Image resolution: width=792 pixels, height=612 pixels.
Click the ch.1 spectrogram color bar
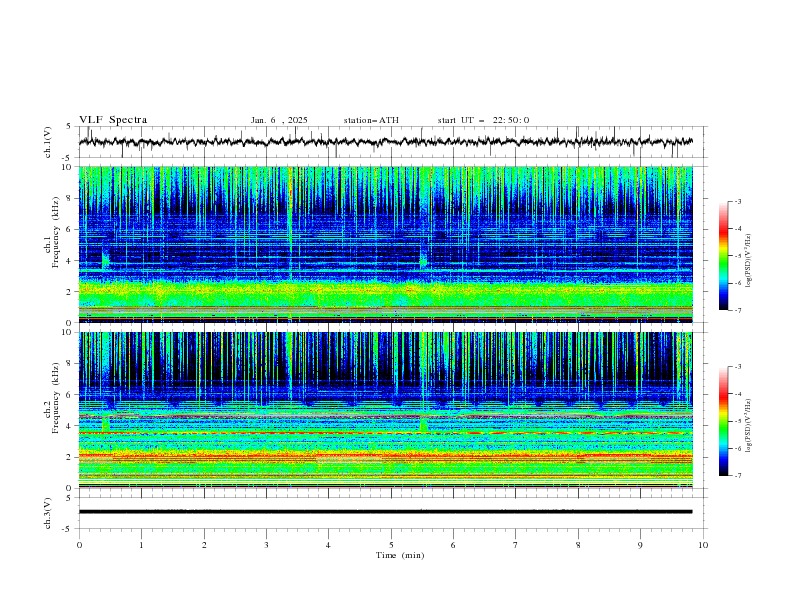point(723,256)
